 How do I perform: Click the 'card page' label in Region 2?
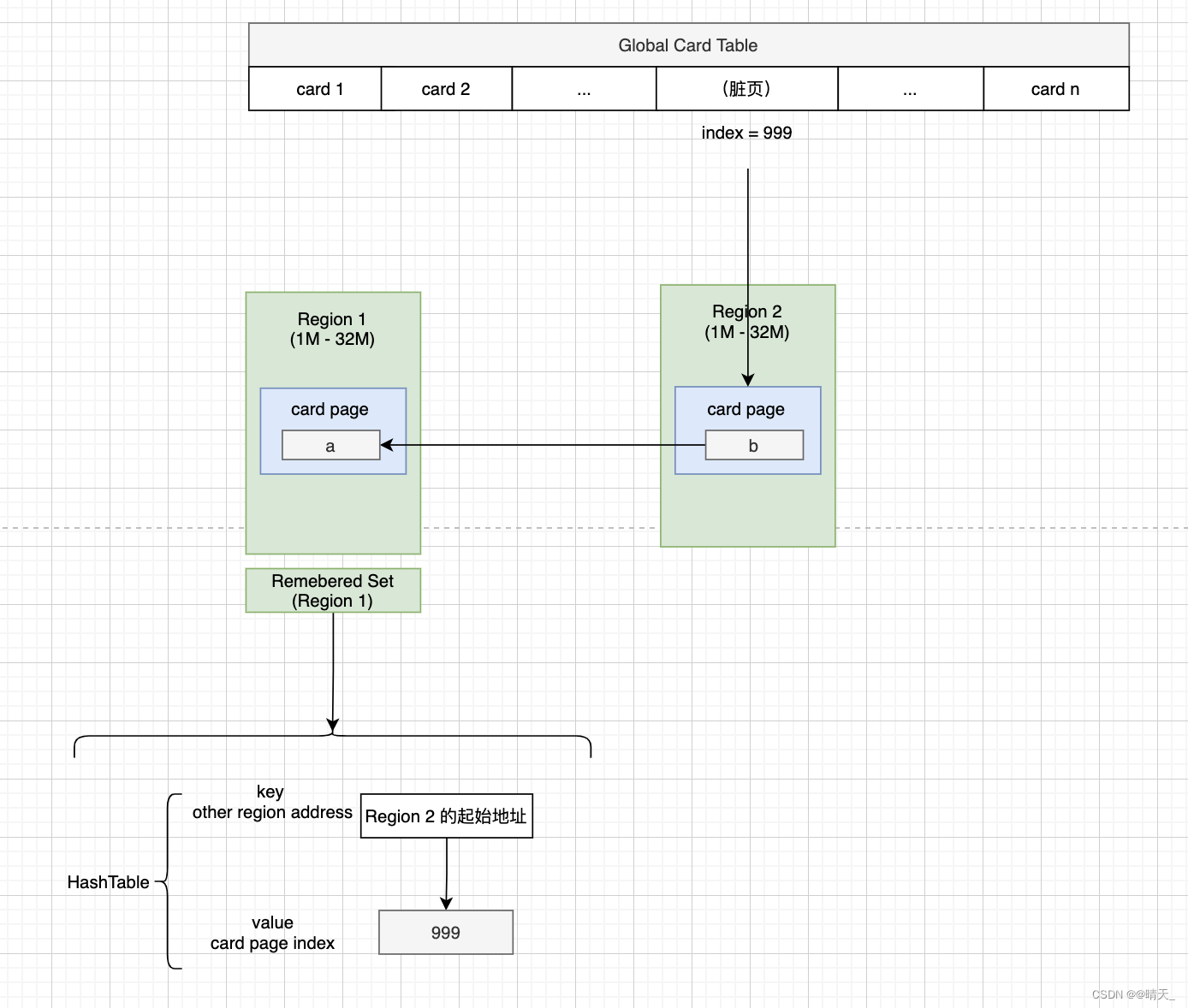tap(745, 409)
